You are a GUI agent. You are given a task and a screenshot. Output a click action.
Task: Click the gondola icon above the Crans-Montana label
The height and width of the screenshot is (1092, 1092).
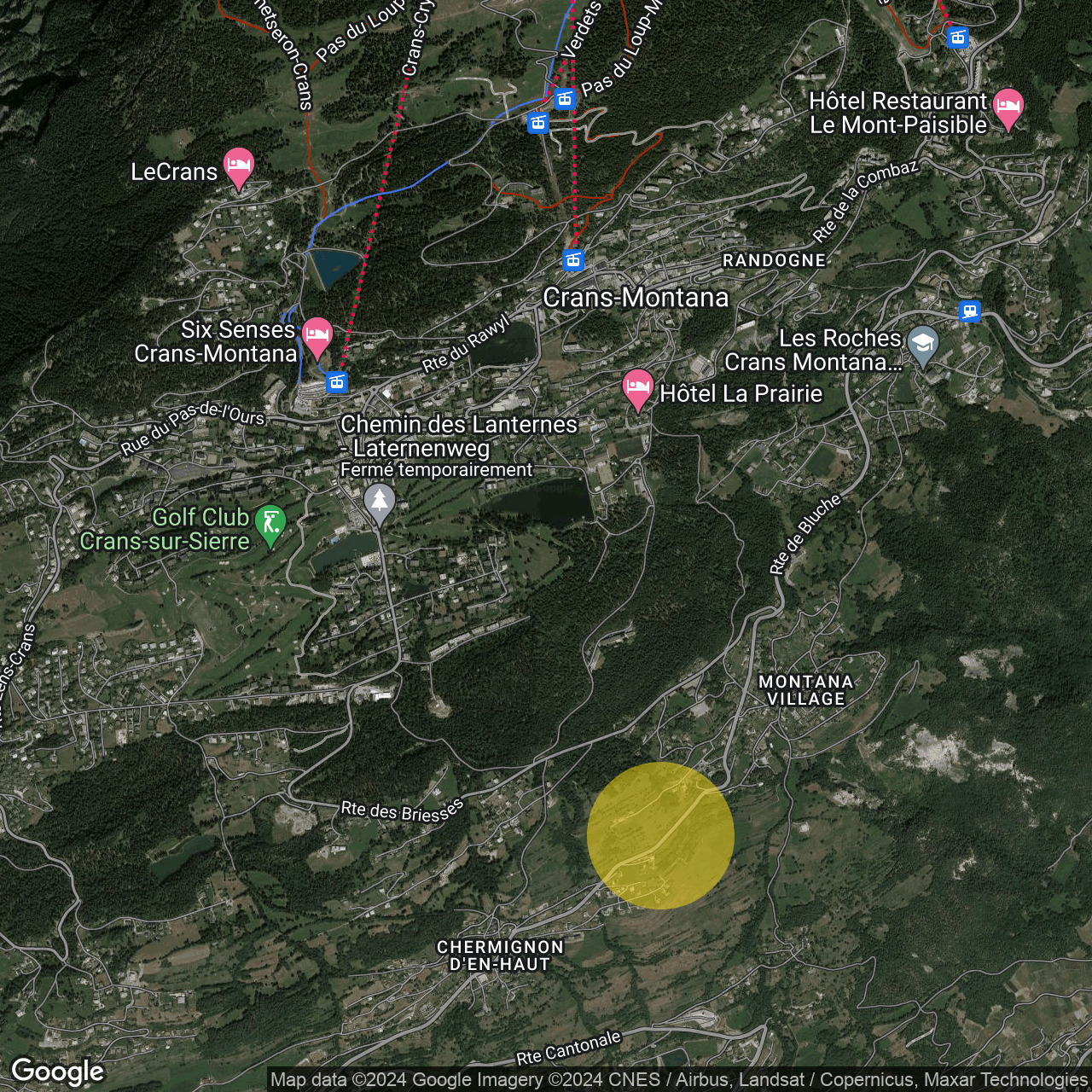(x=573, y=259)
